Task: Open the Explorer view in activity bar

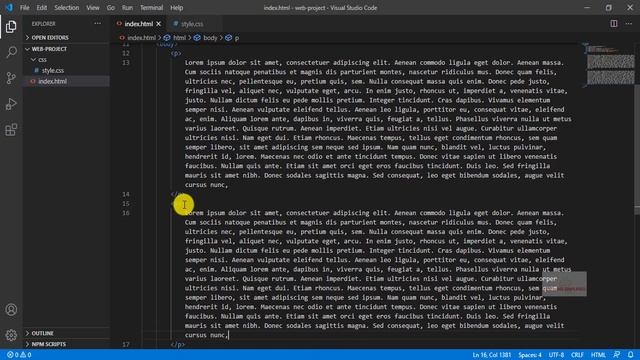Action: pos(11,27)
